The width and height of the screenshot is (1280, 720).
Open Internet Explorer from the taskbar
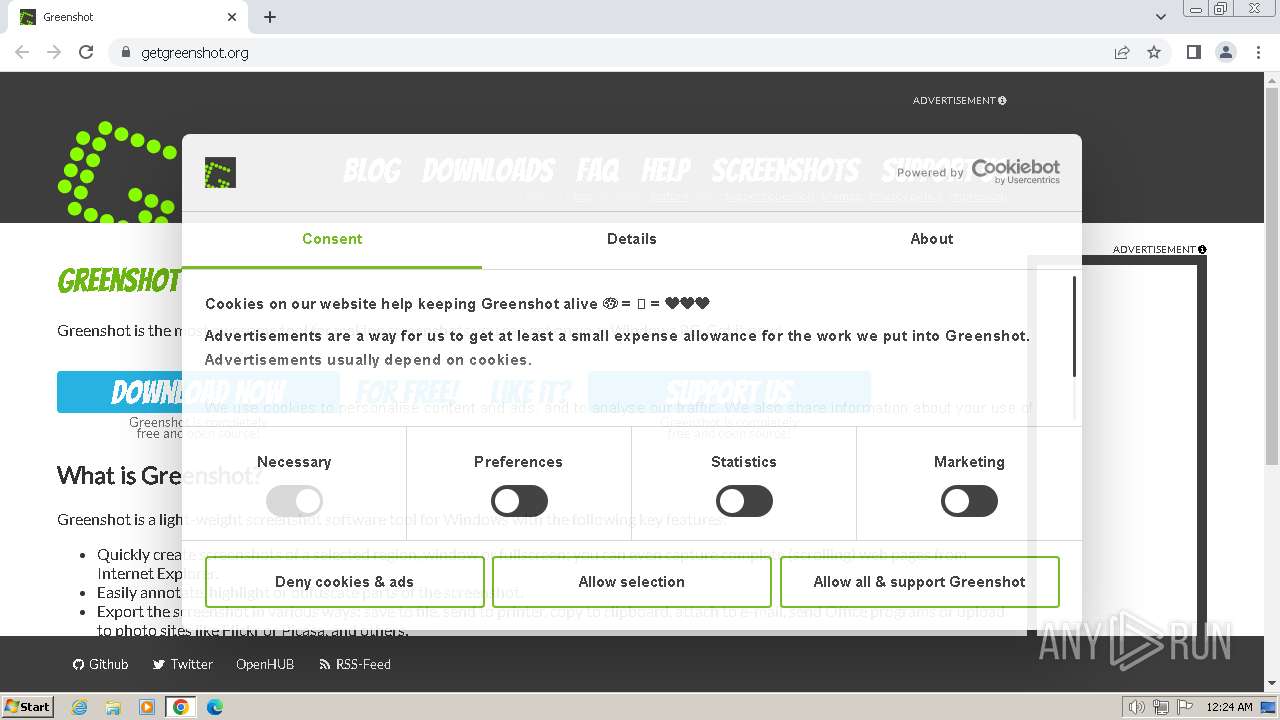point(80,707)
